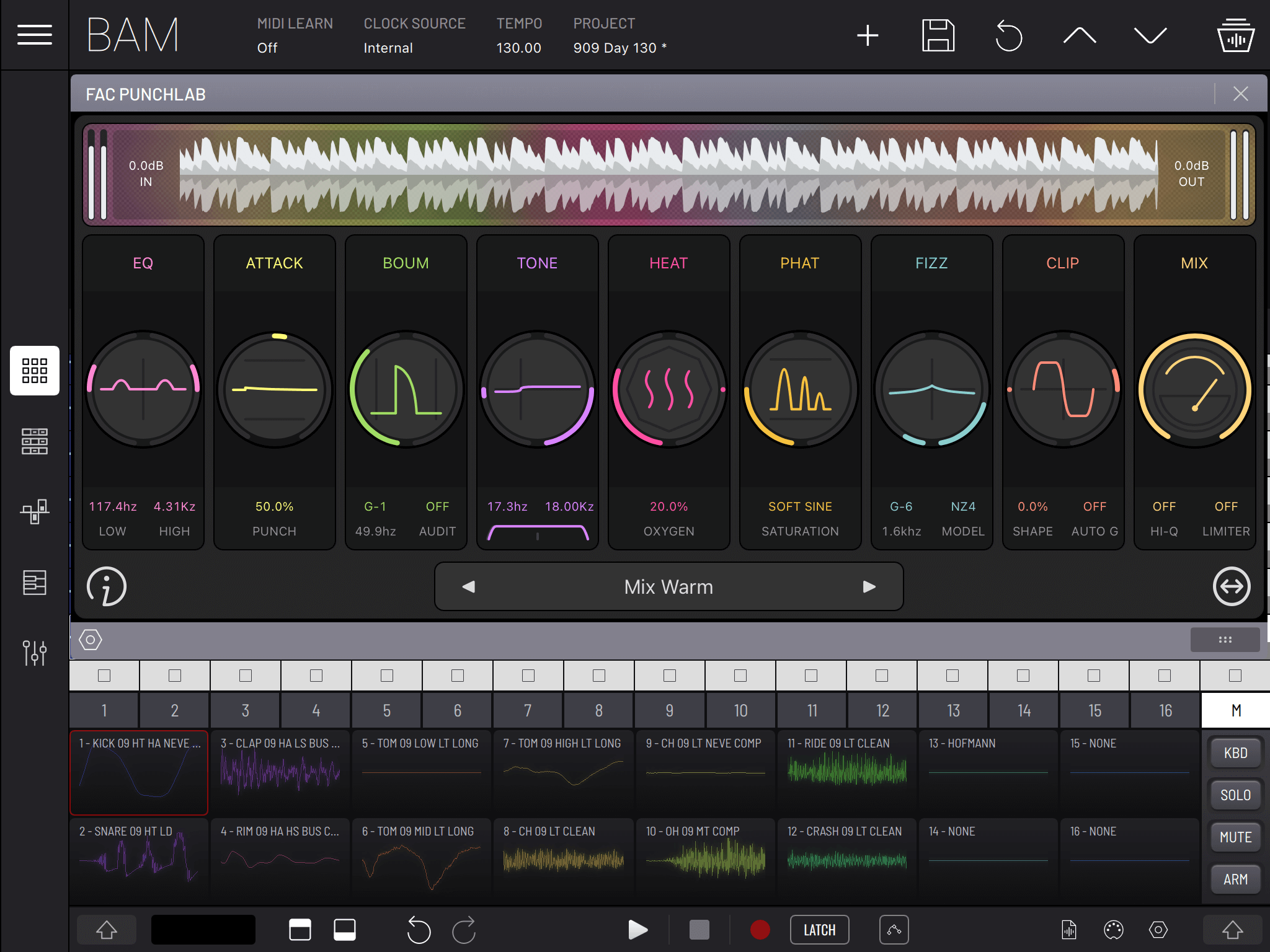This screenshot has height=952, width=1270.
Task: Click the six-dot drag handle button
Action: click(x=1225, y=640)
